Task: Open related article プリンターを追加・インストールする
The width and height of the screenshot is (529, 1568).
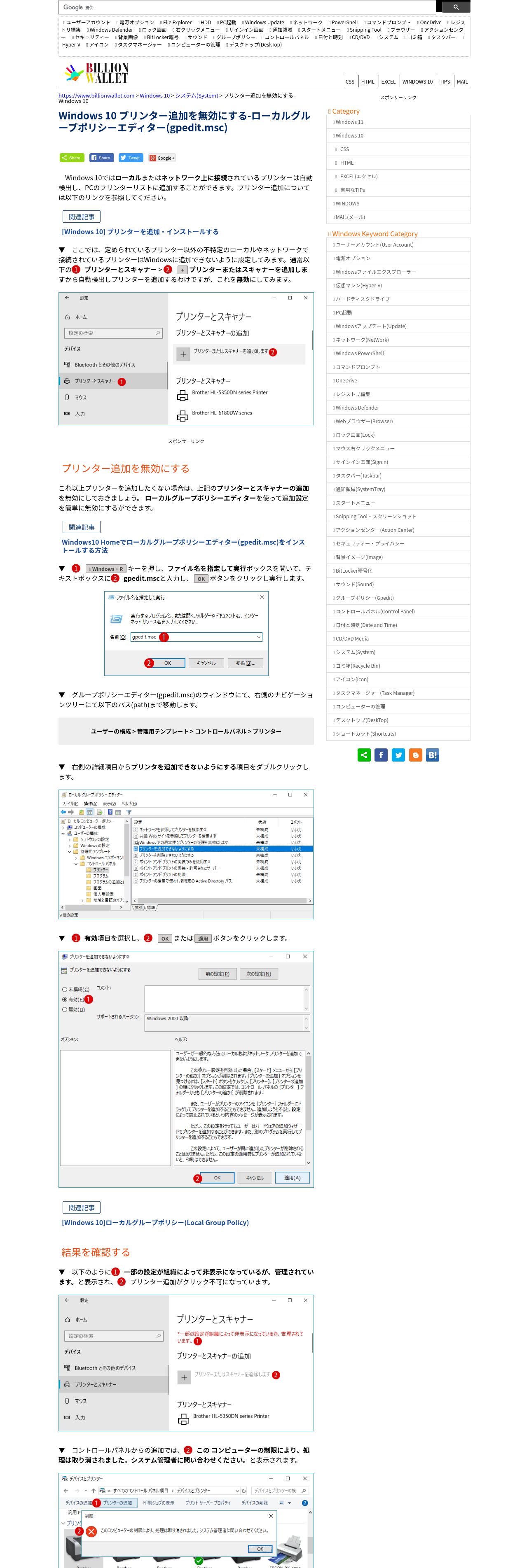Action: pos(140,232)
